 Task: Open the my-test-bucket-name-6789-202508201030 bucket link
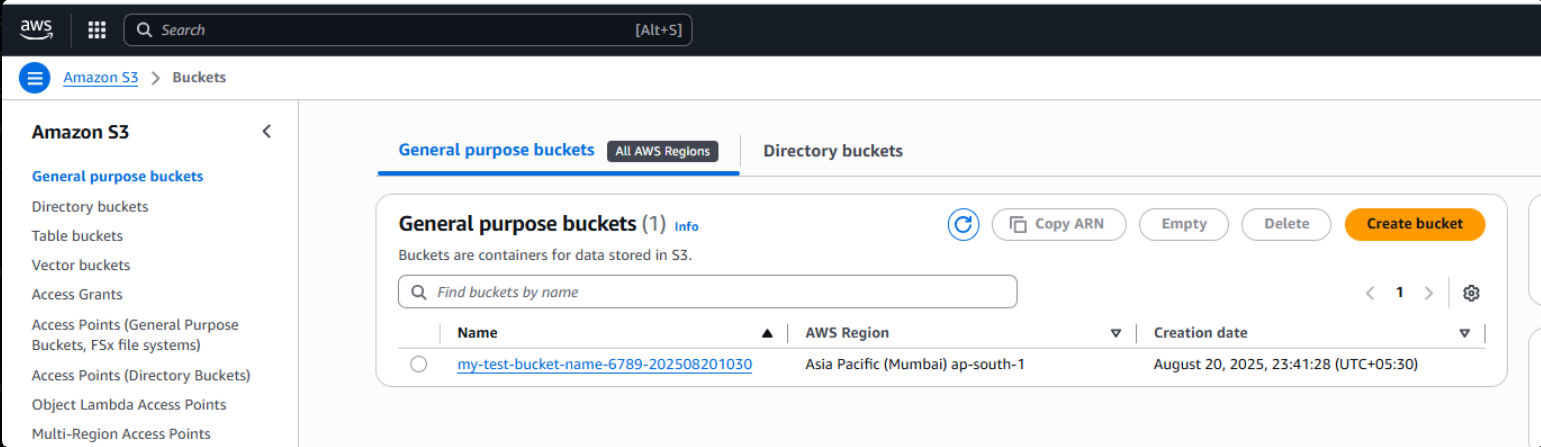604,364
